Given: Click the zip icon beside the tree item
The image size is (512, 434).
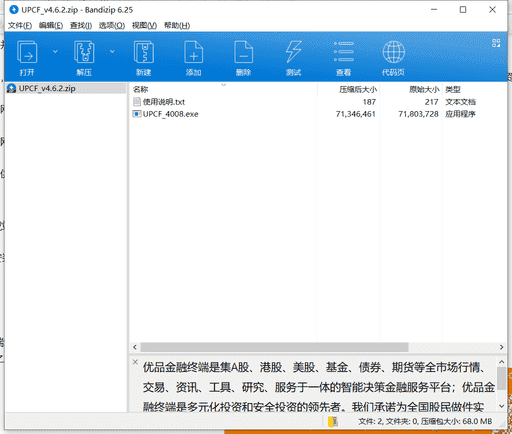Looking at the screenshot, I should click(x=12, y=88).
